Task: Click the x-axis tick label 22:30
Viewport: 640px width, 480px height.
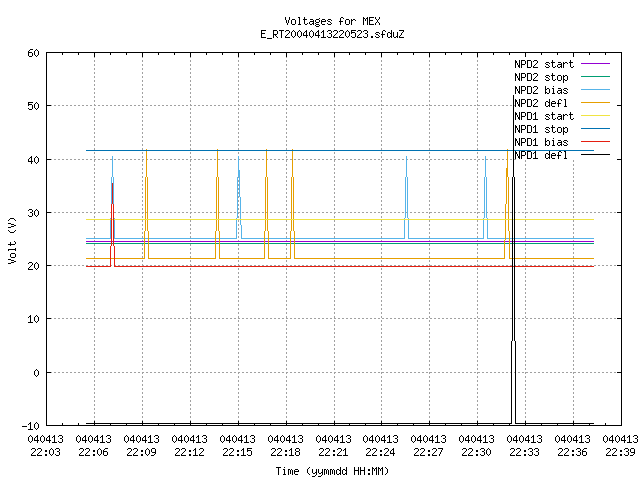Action: (476, 452)
